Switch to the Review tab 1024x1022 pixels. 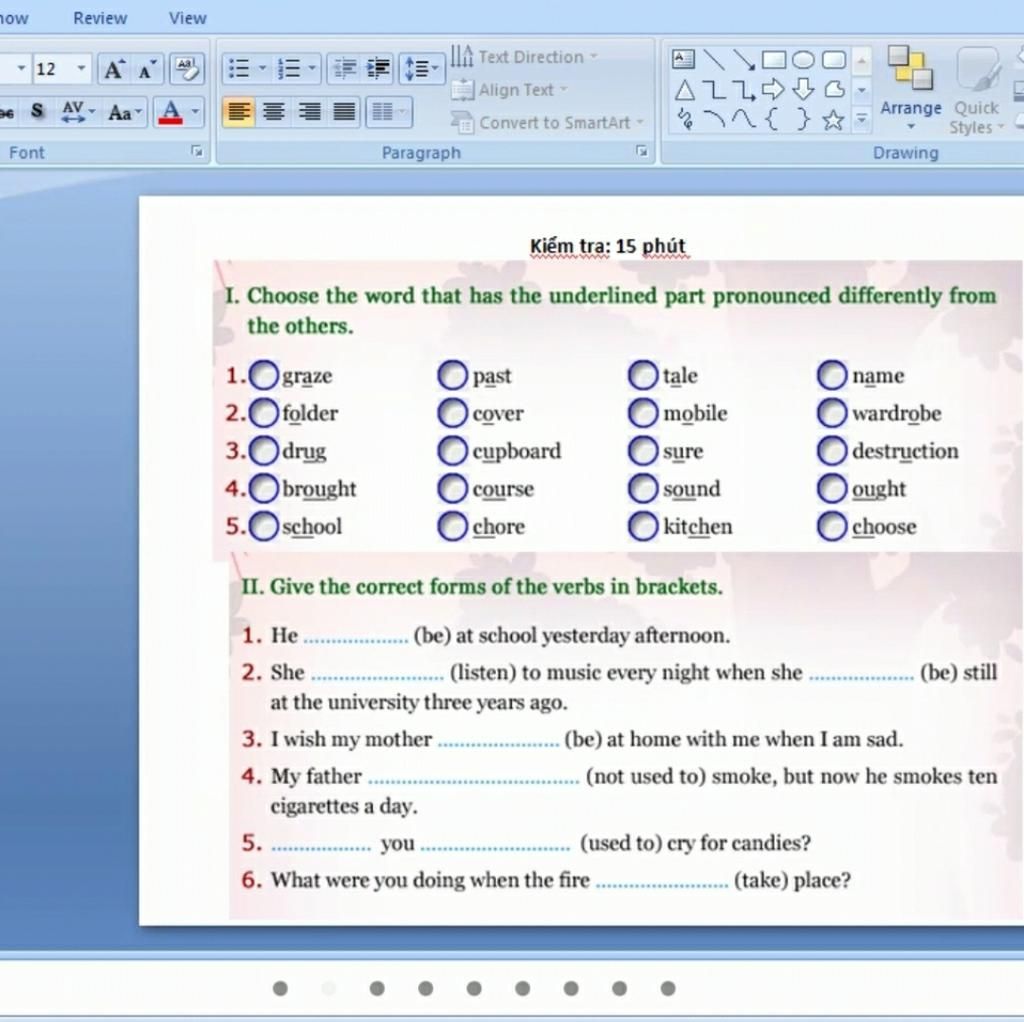100,18
